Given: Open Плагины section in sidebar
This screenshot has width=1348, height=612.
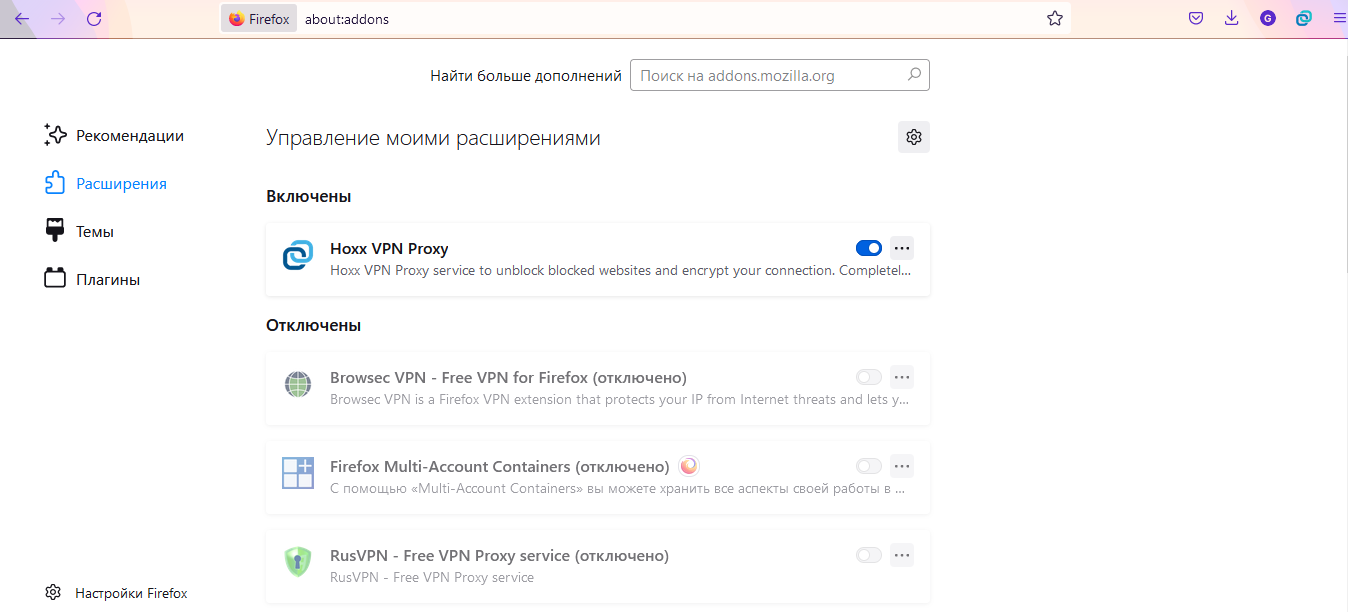Looking at the screenshot, I should coord(92,279).
